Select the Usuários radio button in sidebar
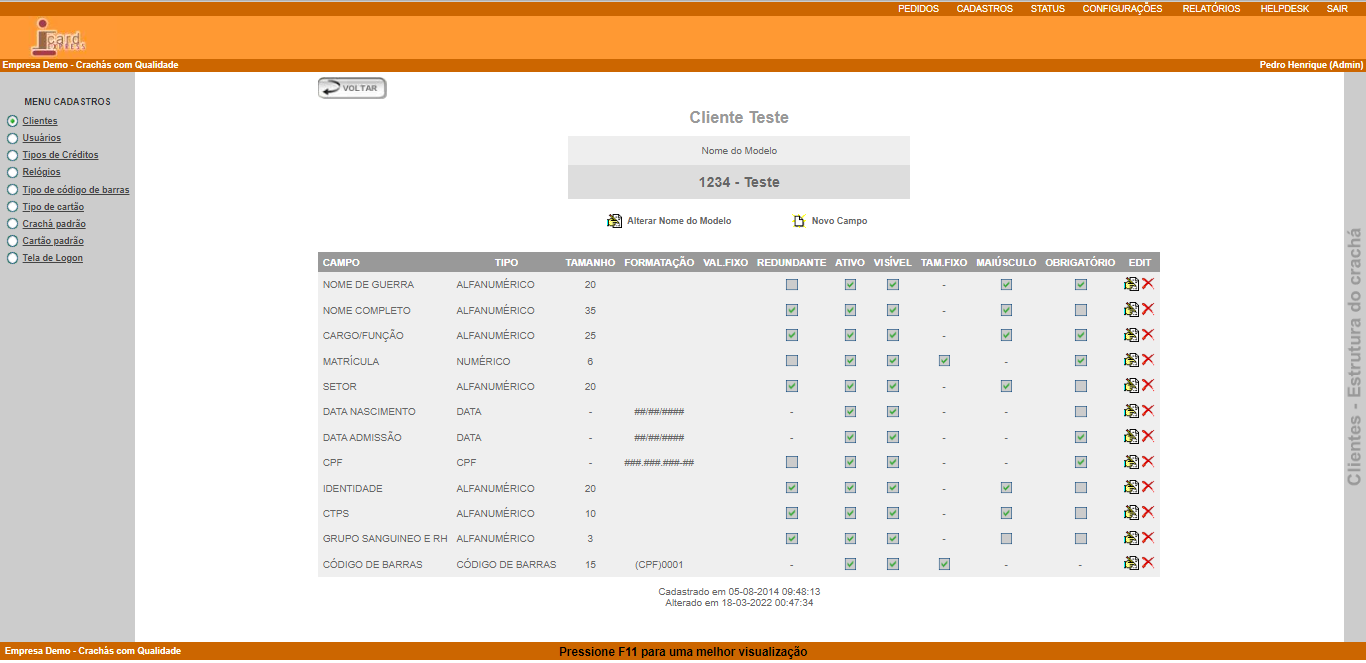 12,138
